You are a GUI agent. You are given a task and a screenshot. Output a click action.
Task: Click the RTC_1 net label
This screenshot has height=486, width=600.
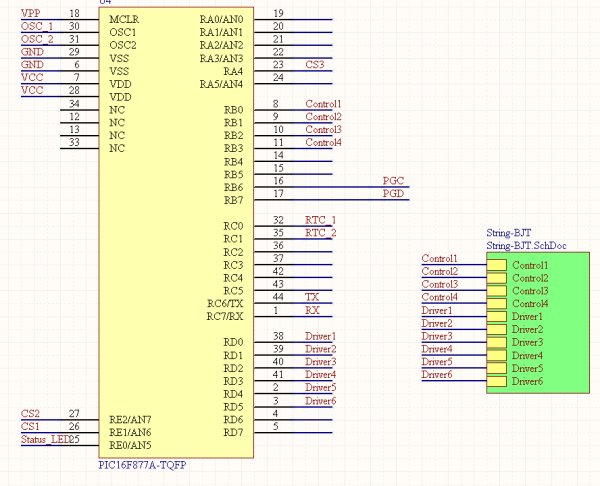[320, 220]
